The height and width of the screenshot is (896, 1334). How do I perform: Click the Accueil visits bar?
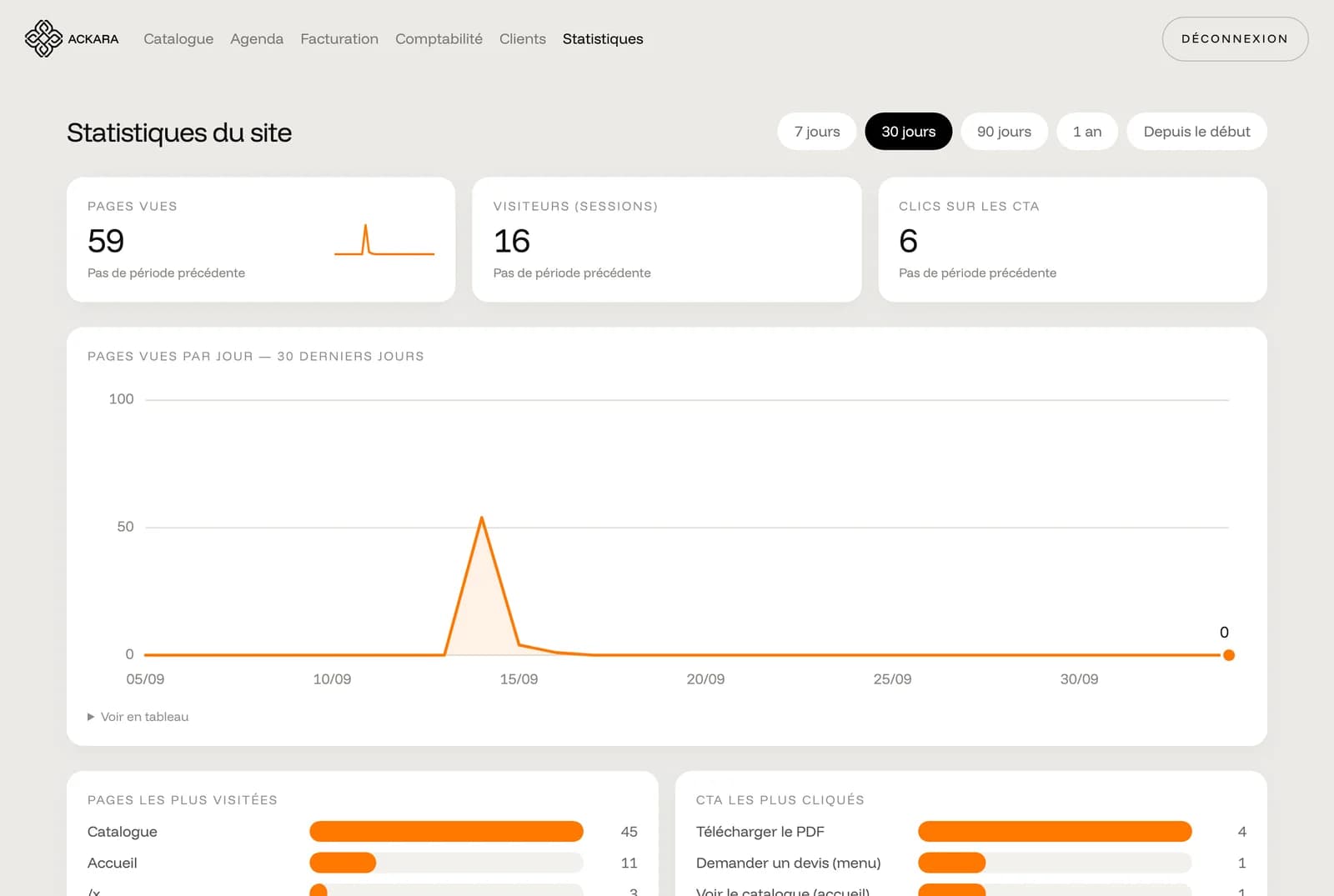pyautogui.click(x=446, y=863)
